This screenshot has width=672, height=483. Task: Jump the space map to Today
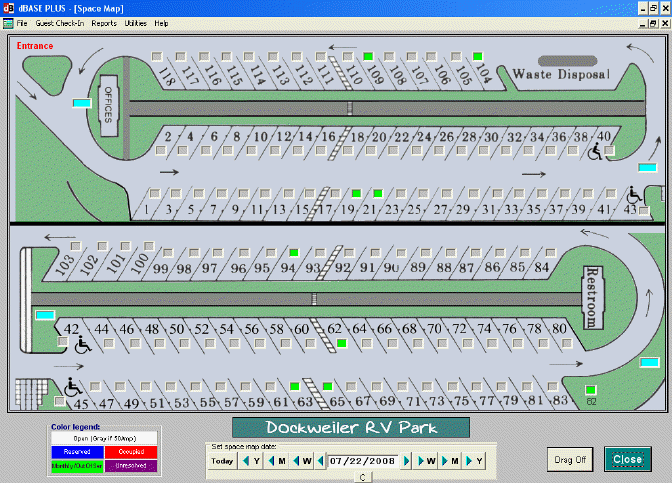[x=222, y=461]
